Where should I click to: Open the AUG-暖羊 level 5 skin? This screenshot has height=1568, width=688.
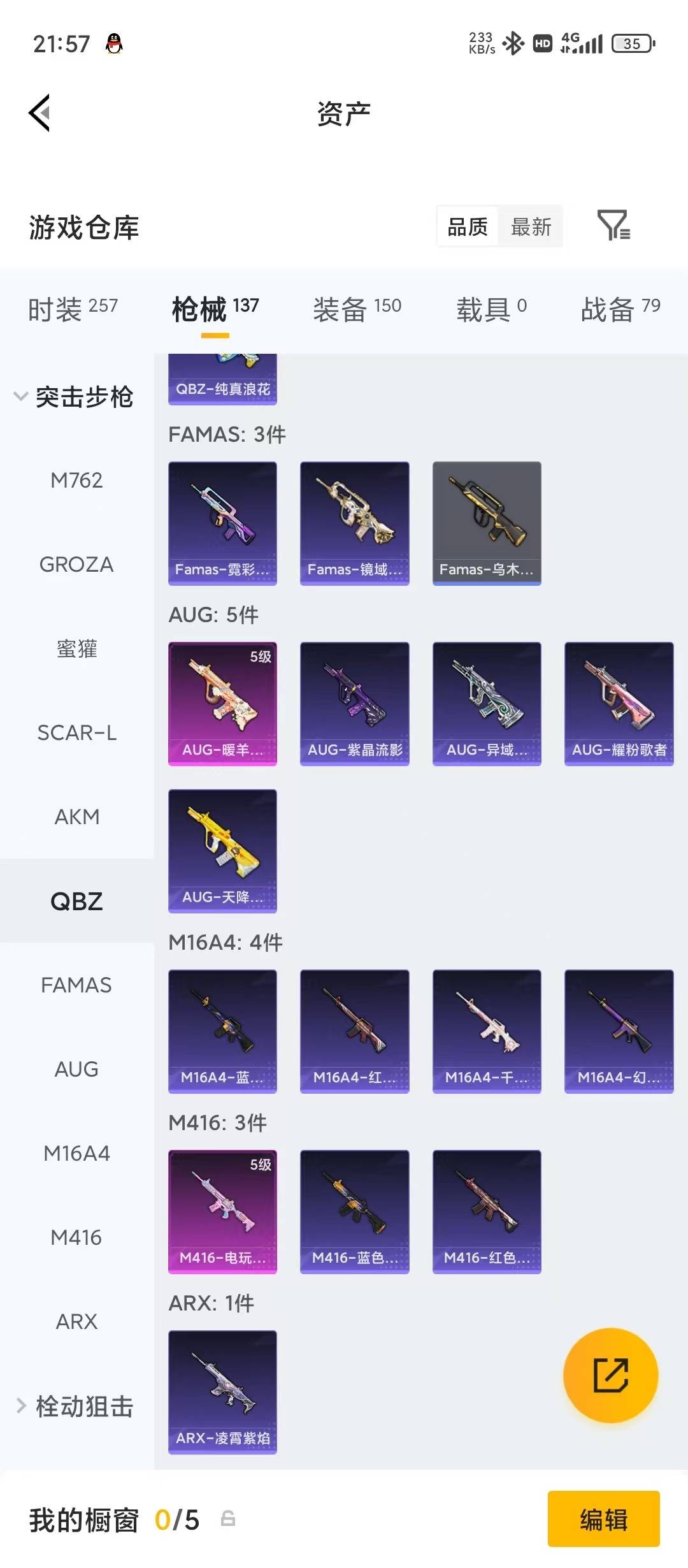(x=222, y=704)
